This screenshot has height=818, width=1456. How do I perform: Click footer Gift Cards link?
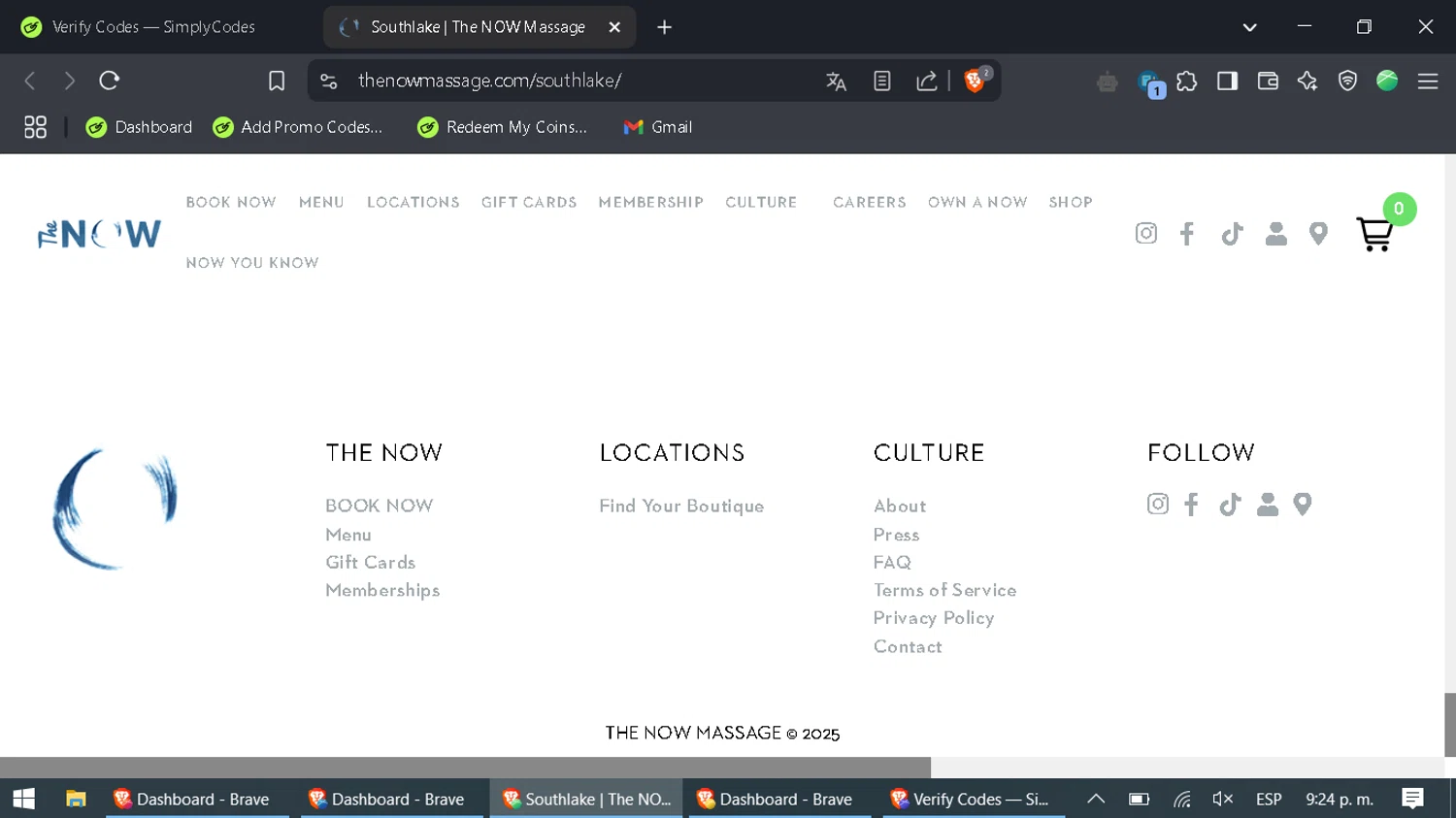click(x=371, y=562)
